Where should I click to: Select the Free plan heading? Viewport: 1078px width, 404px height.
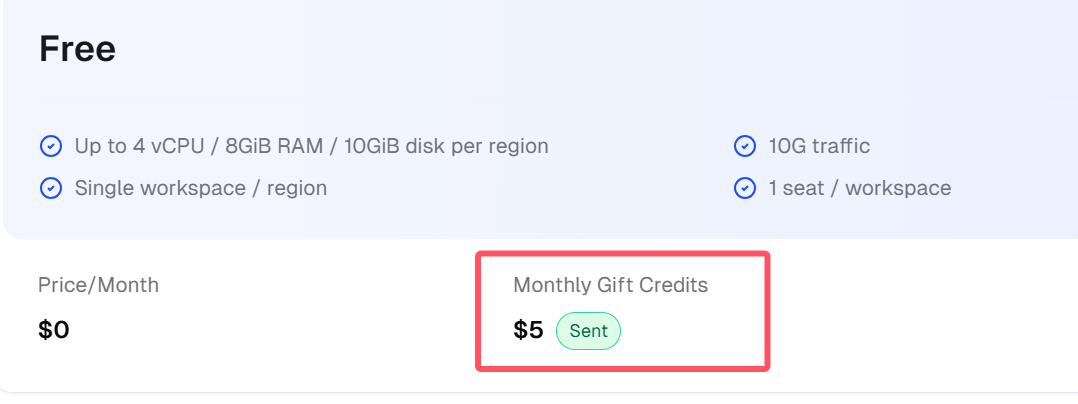(77, 49)
